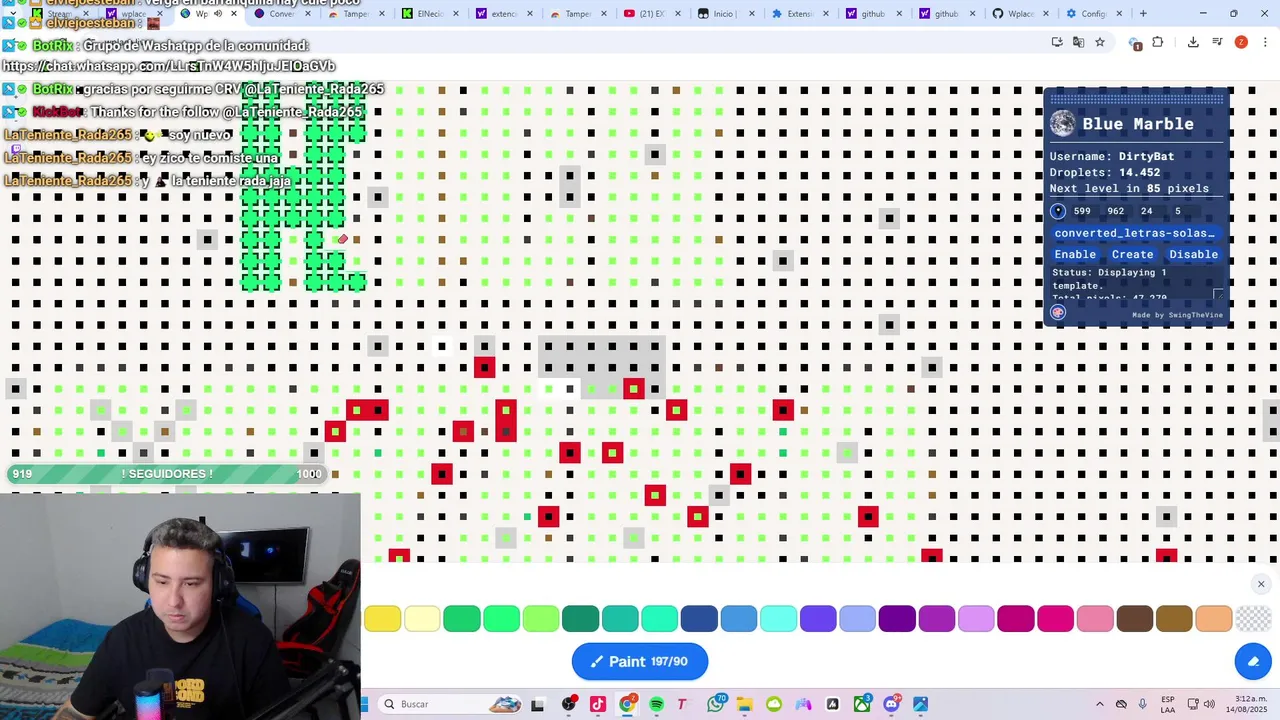Click the WhatsApp group chat link
Viewport: 1280px width, 720px height.
pos(168,66)
